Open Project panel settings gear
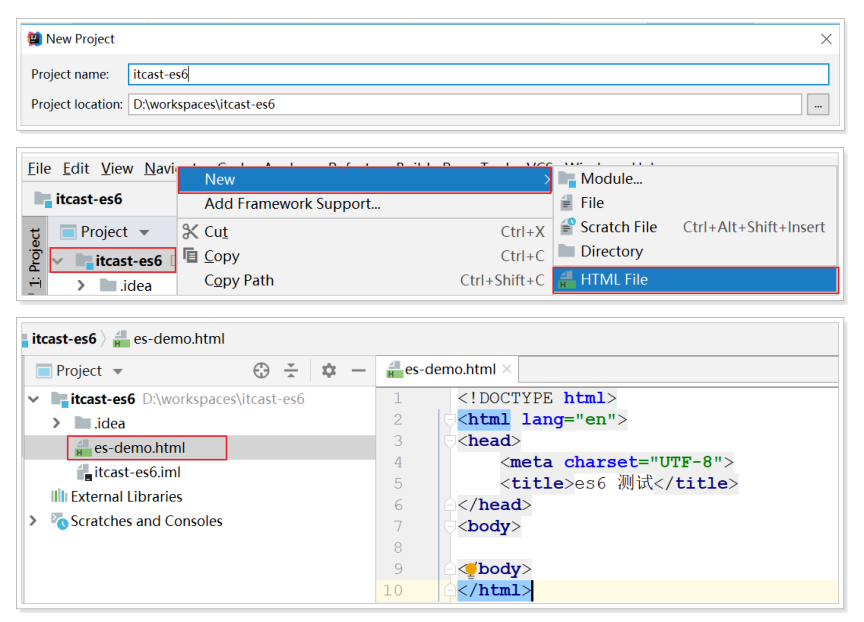864x622 pixels. (x=329, y=371)
